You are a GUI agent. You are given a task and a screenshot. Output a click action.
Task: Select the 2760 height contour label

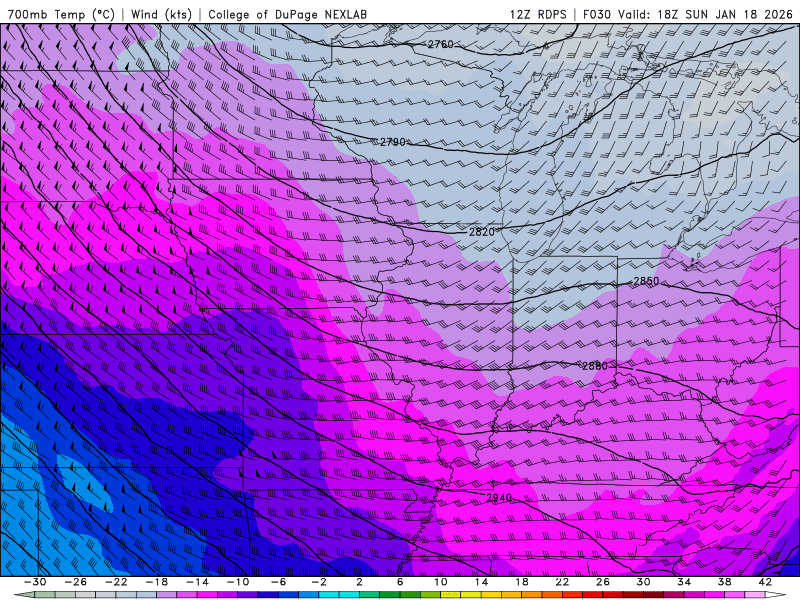coord(441,44)
